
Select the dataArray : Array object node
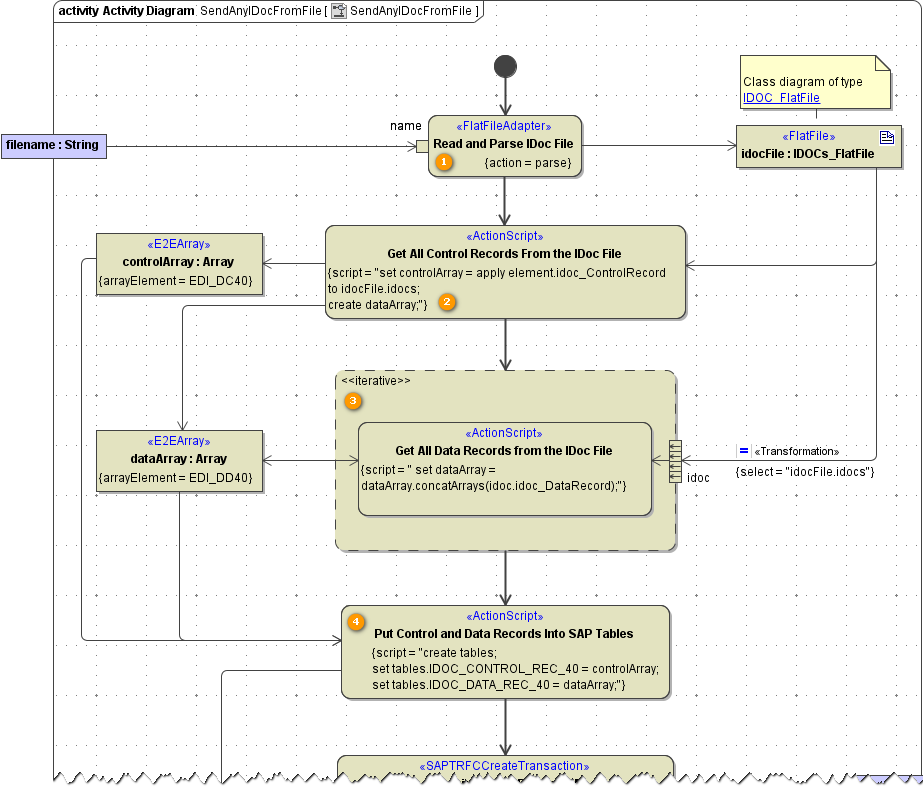click(x=179, y=461)
